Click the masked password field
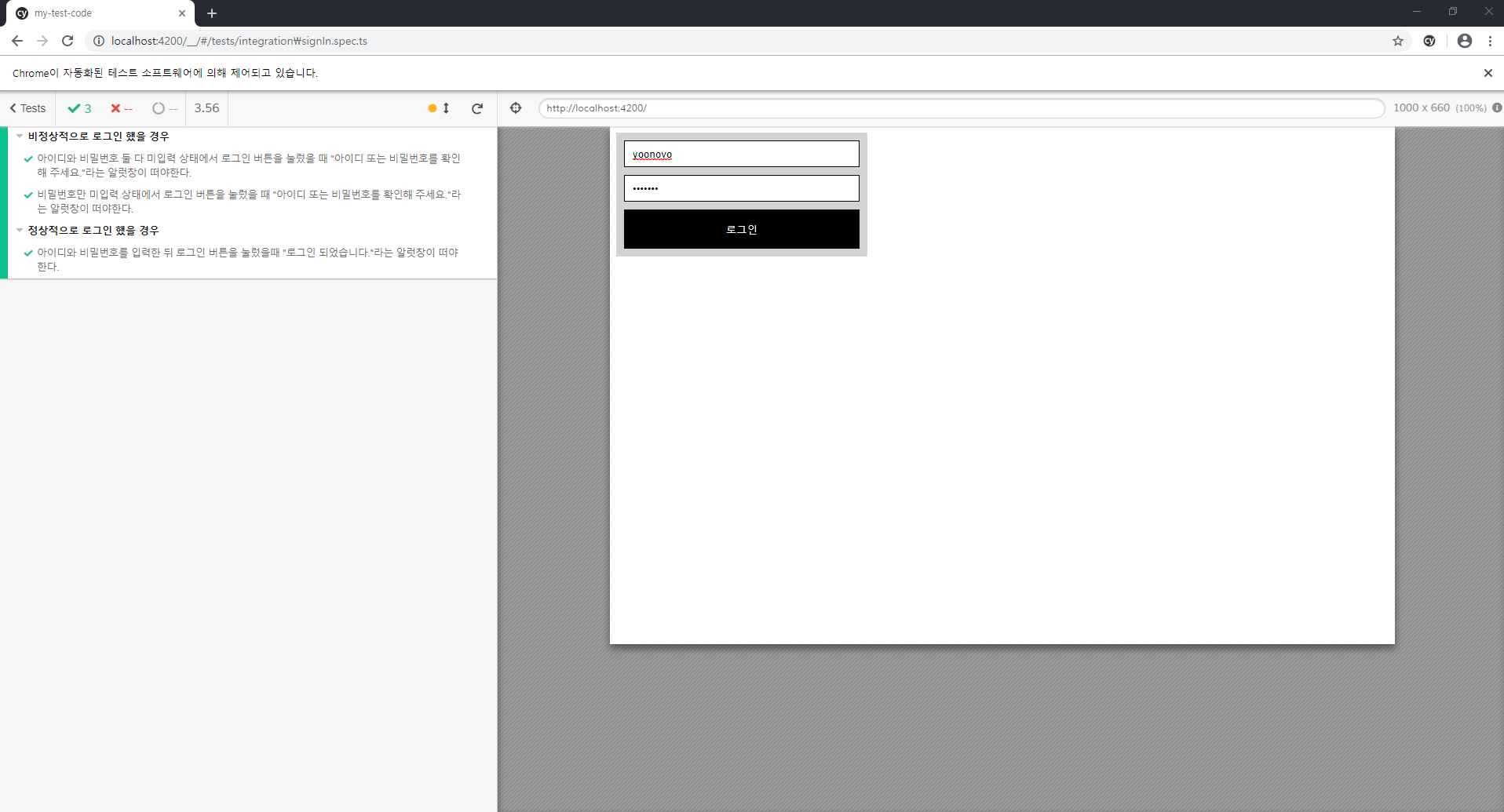Viewport: 1504px width, 812px height. [741, 188]
